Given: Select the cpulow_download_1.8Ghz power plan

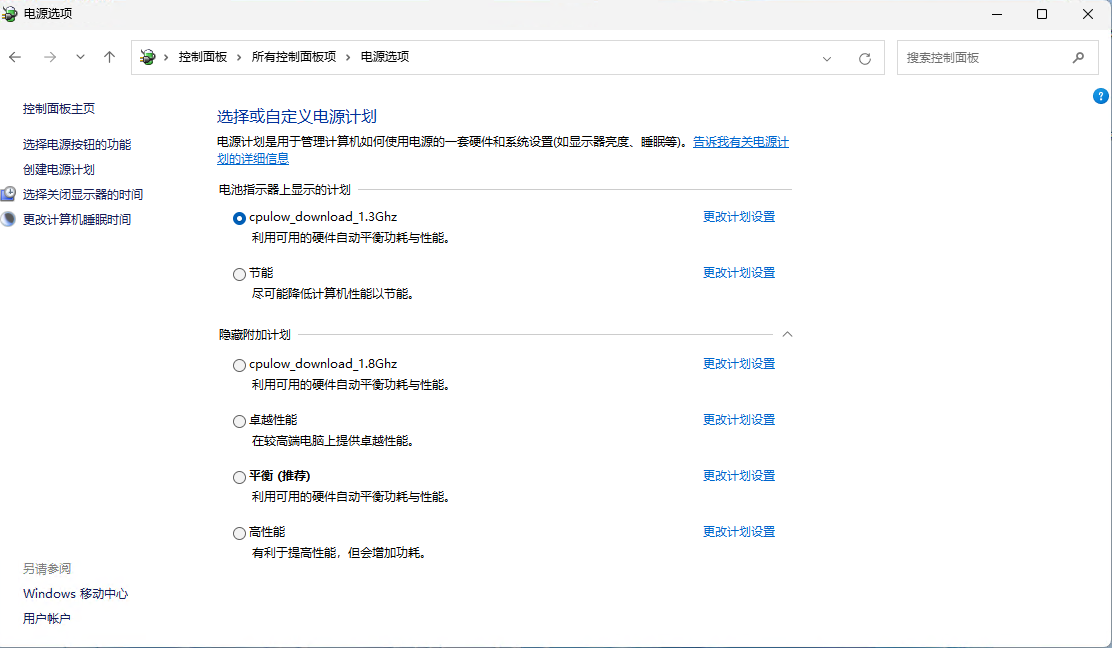Looking at the screenshot, I should pyautogui.click(x=239, y=365).
